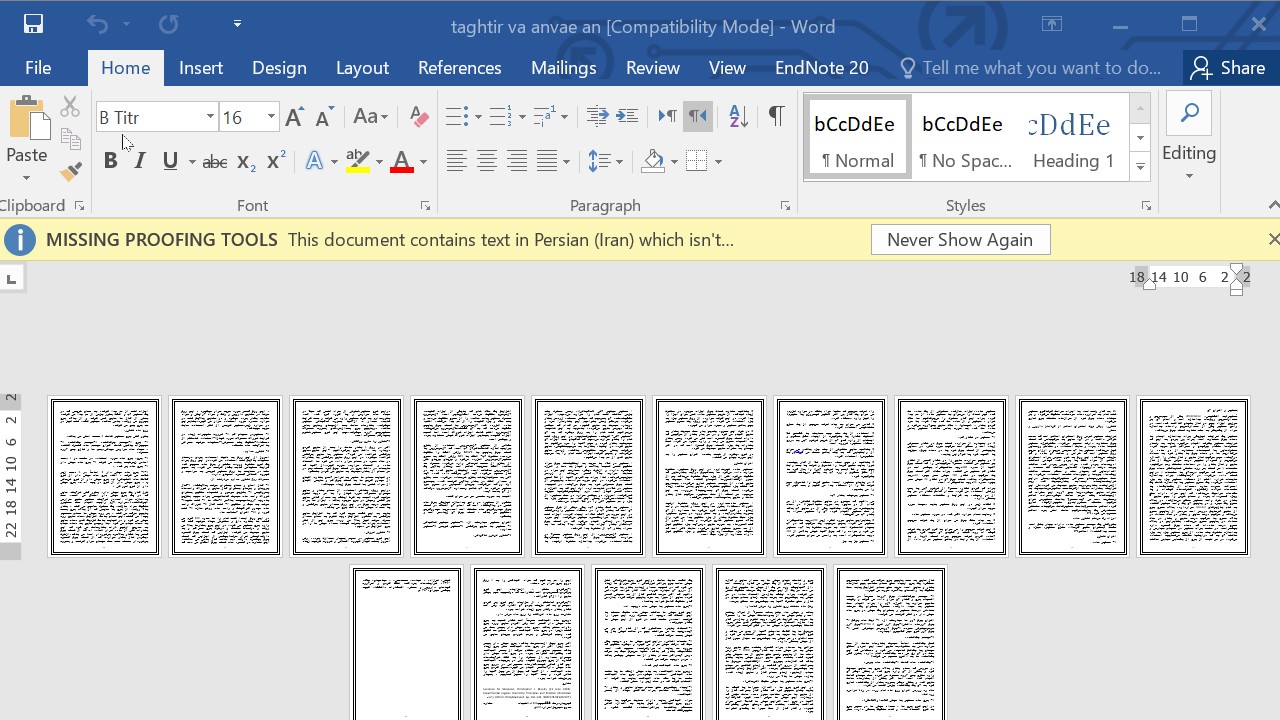Image resolution: width=1280 pixels, height=720 pixels.
Task: Open font color dropdown arrow
Action: coord(423,162)
